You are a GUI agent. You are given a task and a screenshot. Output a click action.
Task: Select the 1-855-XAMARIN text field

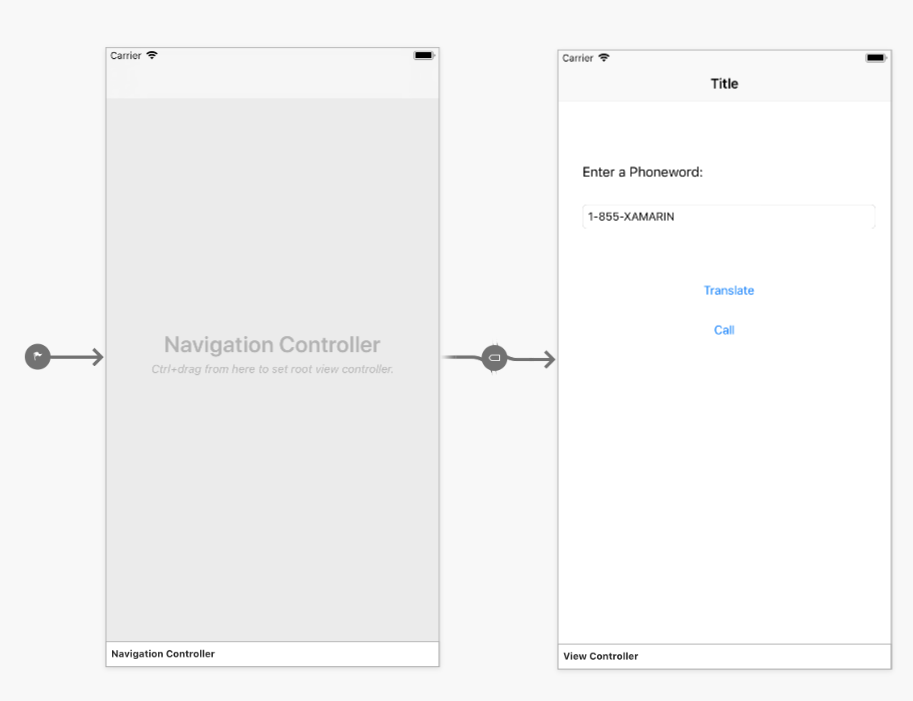[728, 216]
